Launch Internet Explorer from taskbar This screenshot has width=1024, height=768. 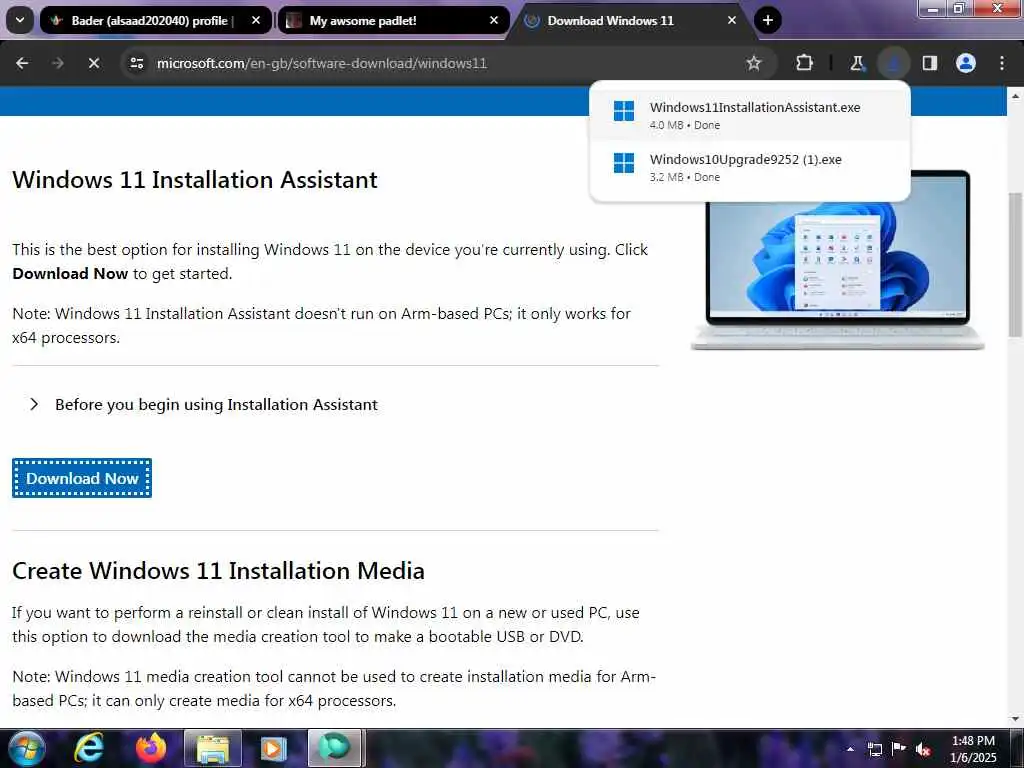tap(89, 748)
